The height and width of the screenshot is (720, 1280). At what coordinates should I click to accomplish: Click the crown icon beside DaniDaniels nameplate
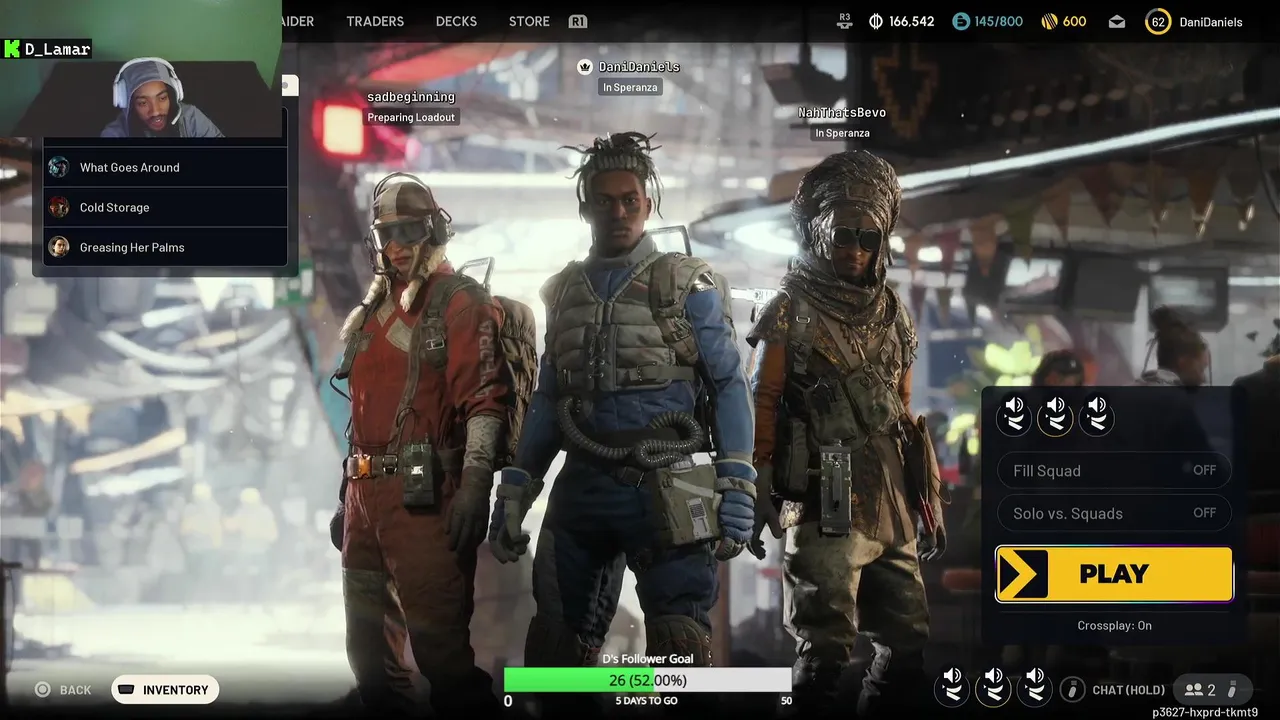[585, 66]
